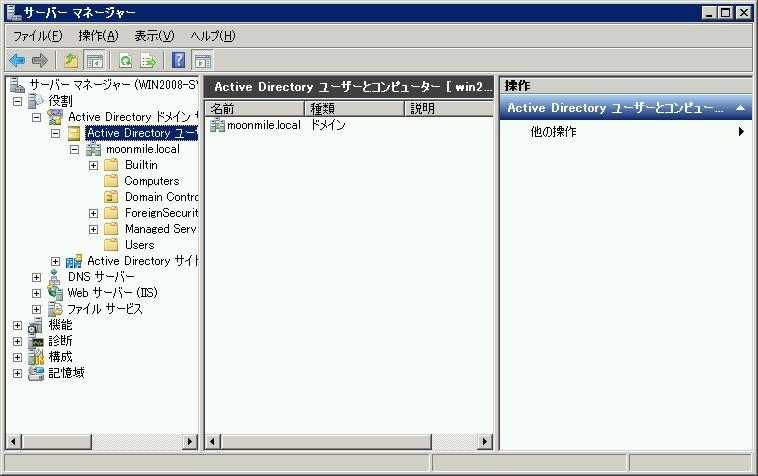Select moonmile.local domain entry in list
758x476 pixels.
coord(263,125)
